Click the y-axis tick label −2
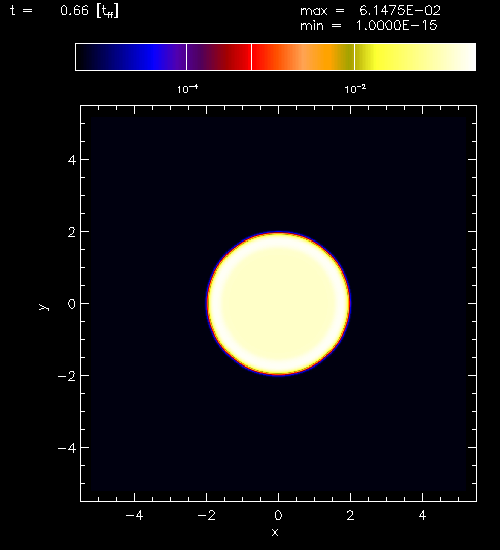 pos(67,376)
